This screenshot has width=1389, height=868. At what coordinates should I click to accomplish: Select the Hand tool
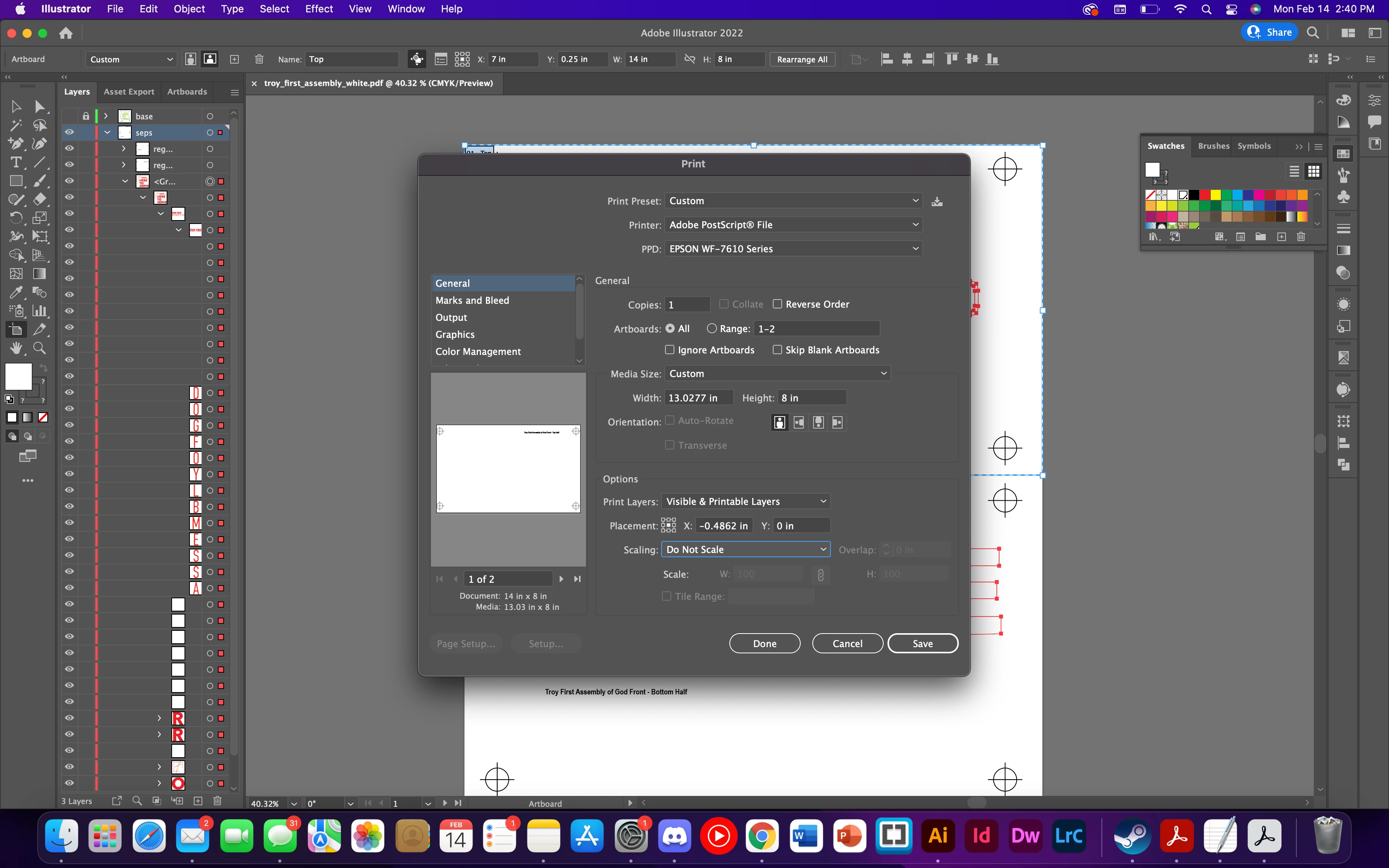16,348
